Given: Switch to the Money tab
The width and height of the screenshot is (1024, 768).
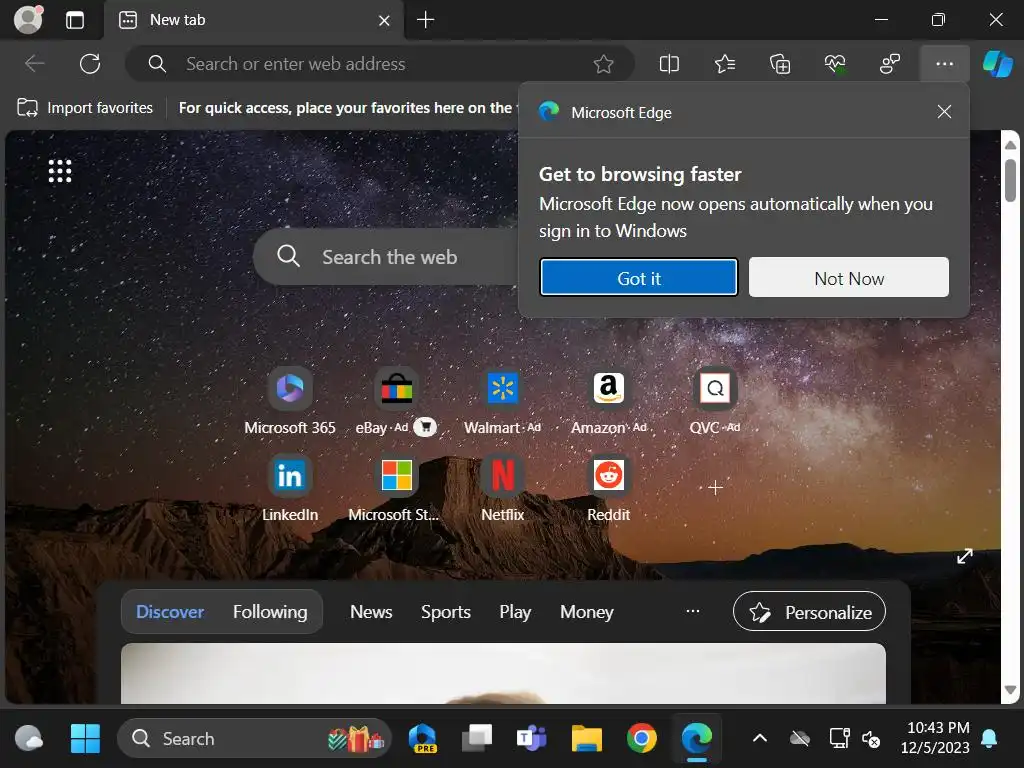Looking at the screenshot, I should tap(586, 612).
